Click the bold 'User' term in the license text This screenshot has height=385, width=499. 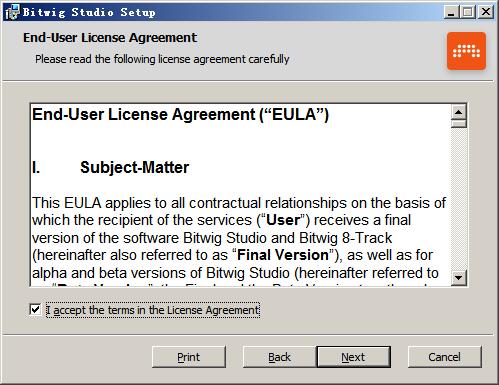[283, 220]
